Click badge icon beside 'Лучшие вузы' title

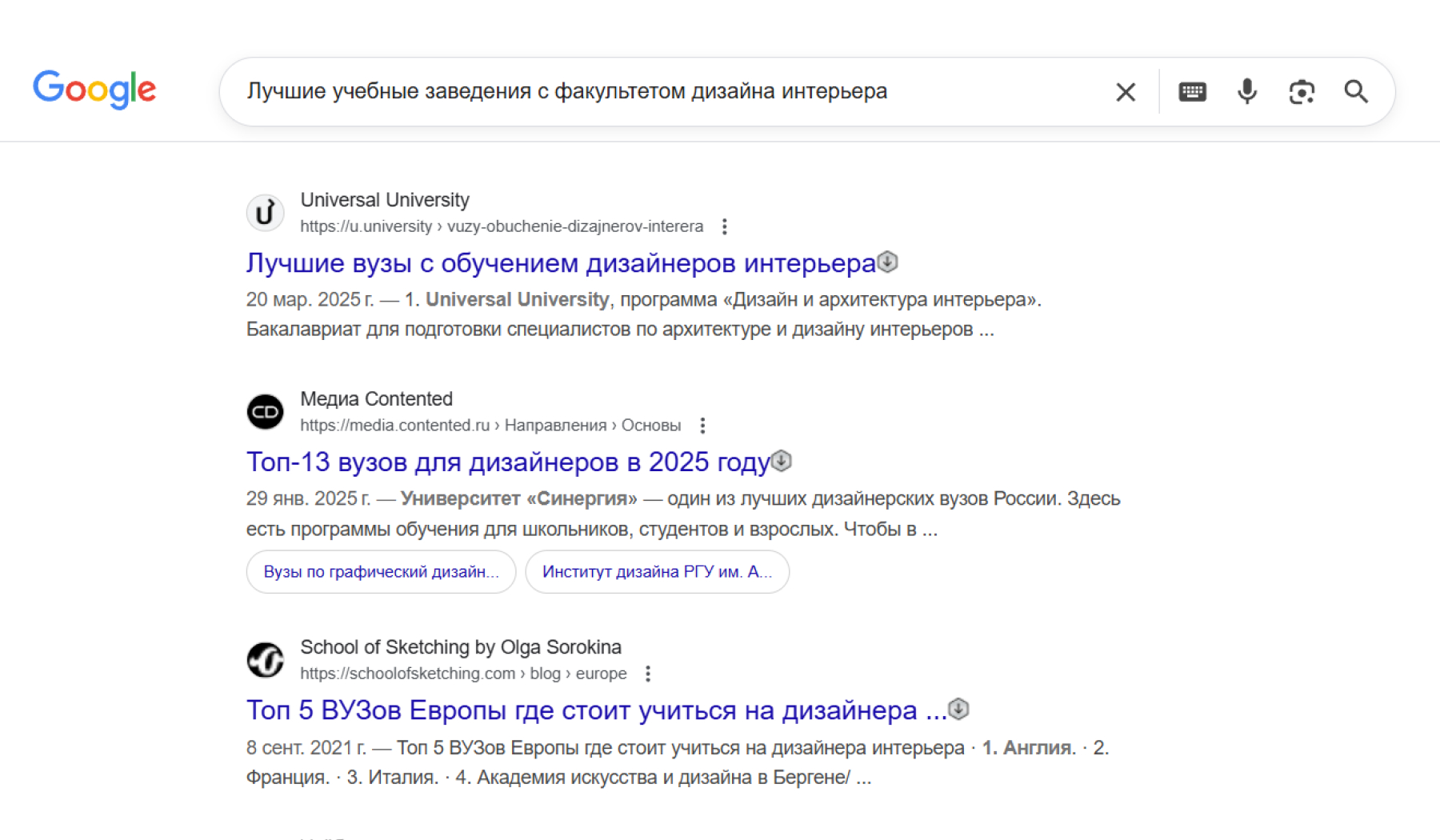click(x=887, y=262)
